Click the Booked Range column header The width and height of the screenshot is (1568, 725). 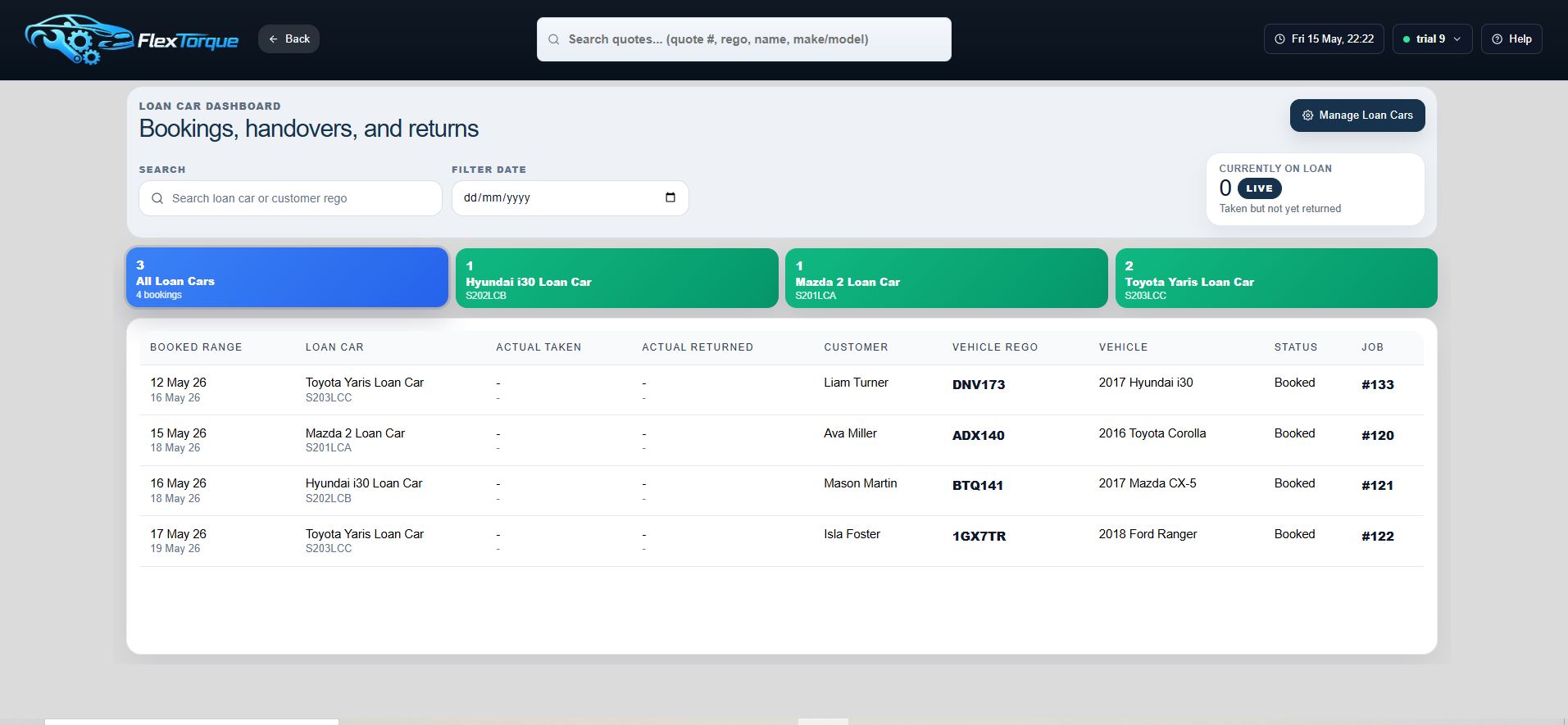pos(196,347)
